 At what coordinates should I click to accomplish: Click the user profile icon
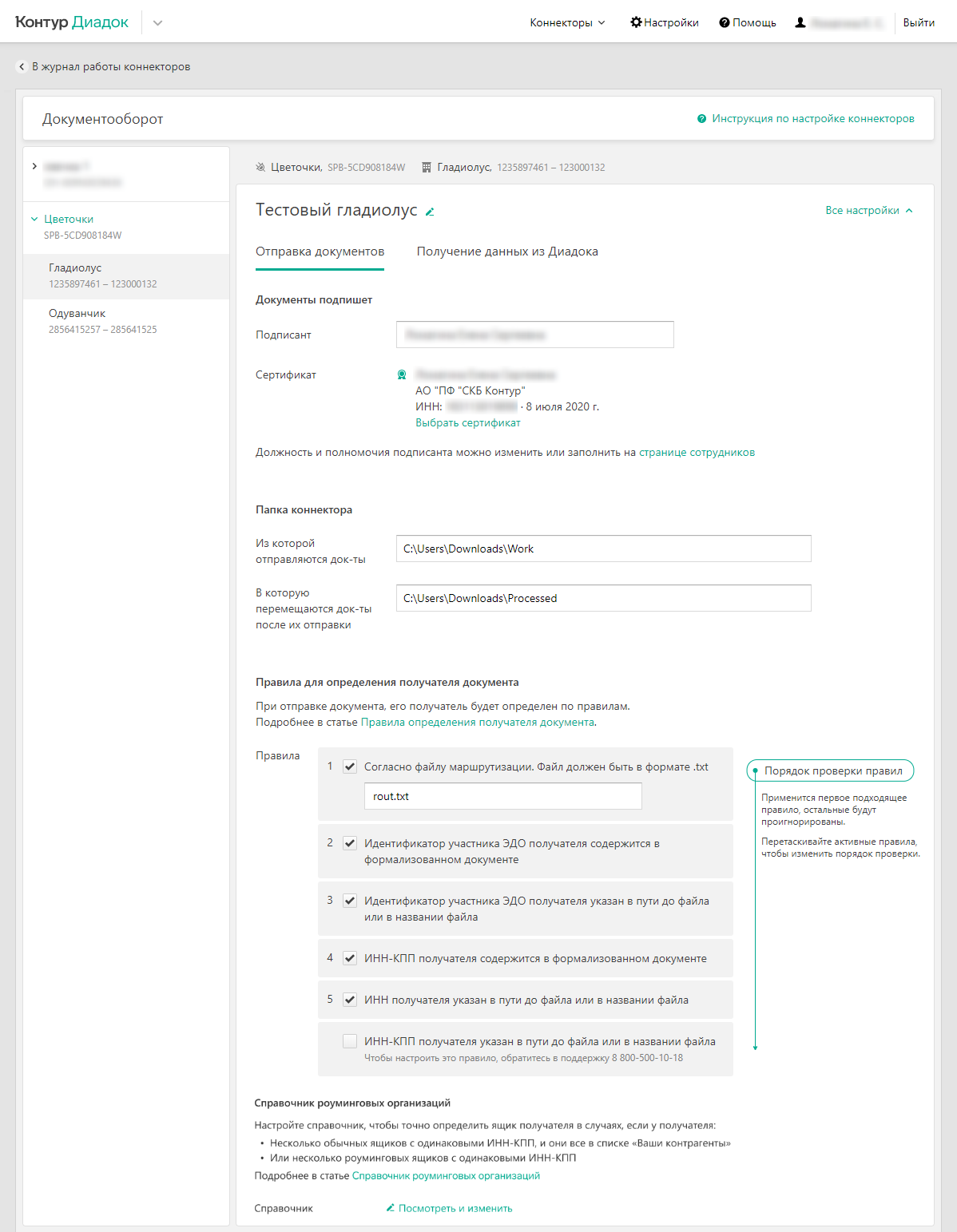tap(800, 22)
